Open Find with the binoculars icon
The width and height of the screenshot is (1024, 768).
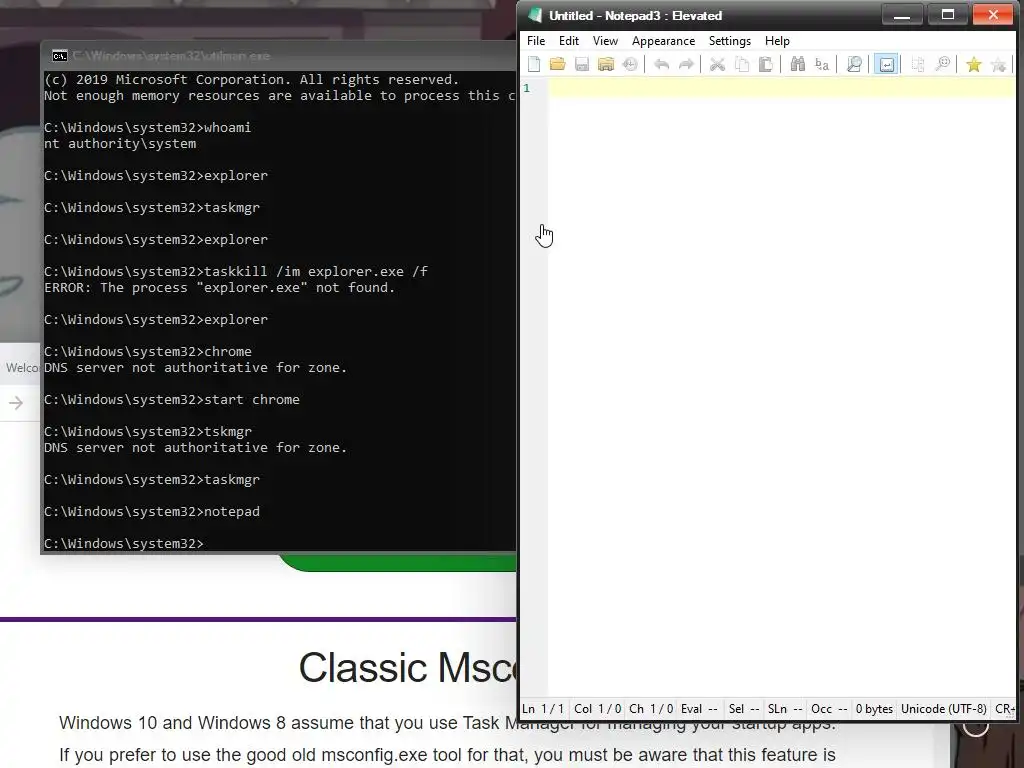pos(797,64)
